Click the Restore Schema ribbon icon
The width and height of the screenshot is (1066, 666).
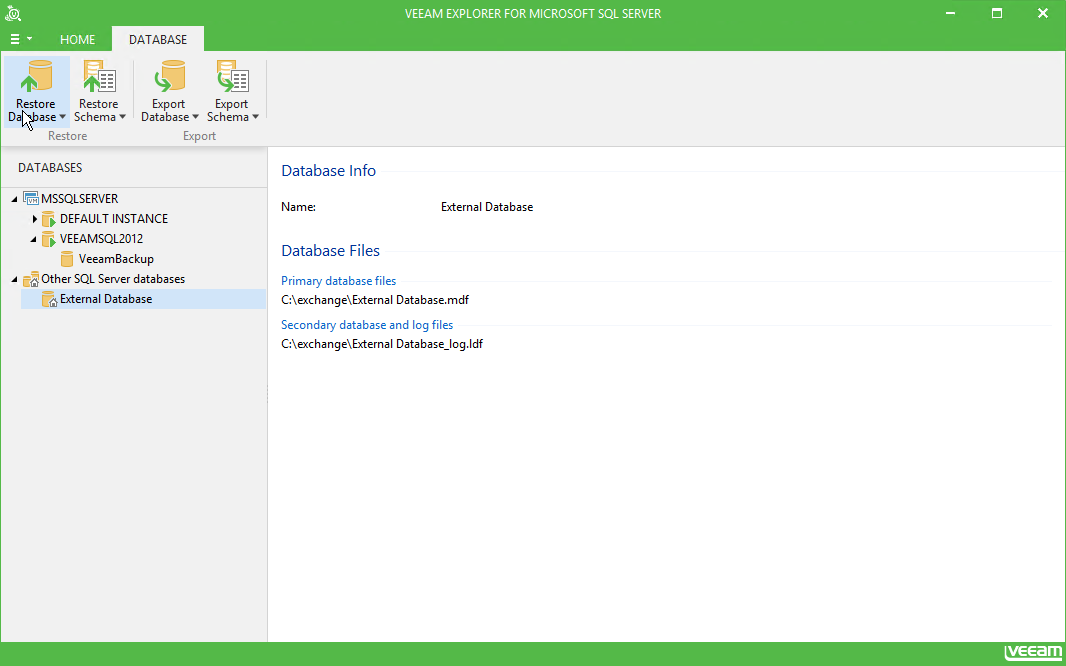pyautogui.click(x=100, y=76)
